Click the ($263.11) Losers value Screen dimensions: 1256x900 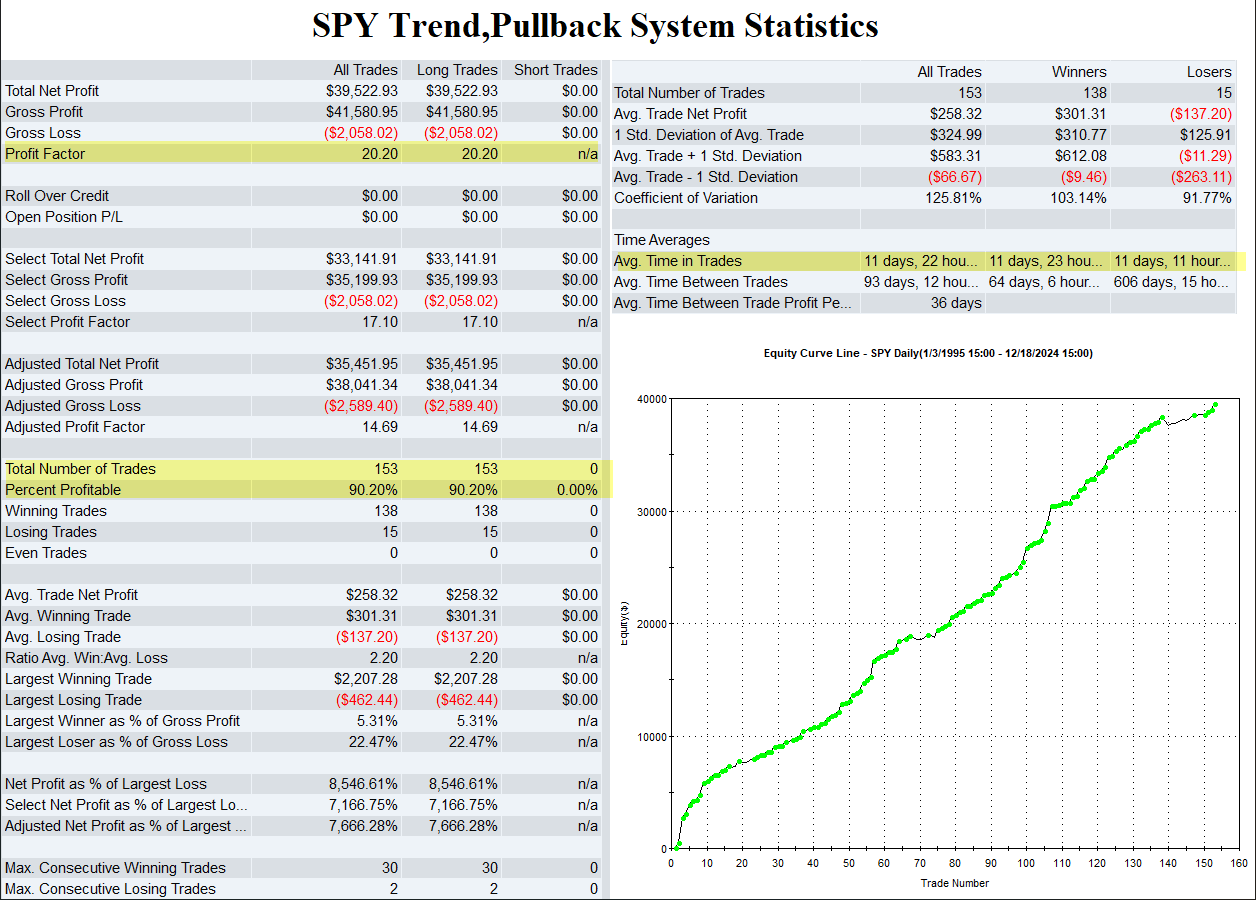click(x=1200, y=177)
